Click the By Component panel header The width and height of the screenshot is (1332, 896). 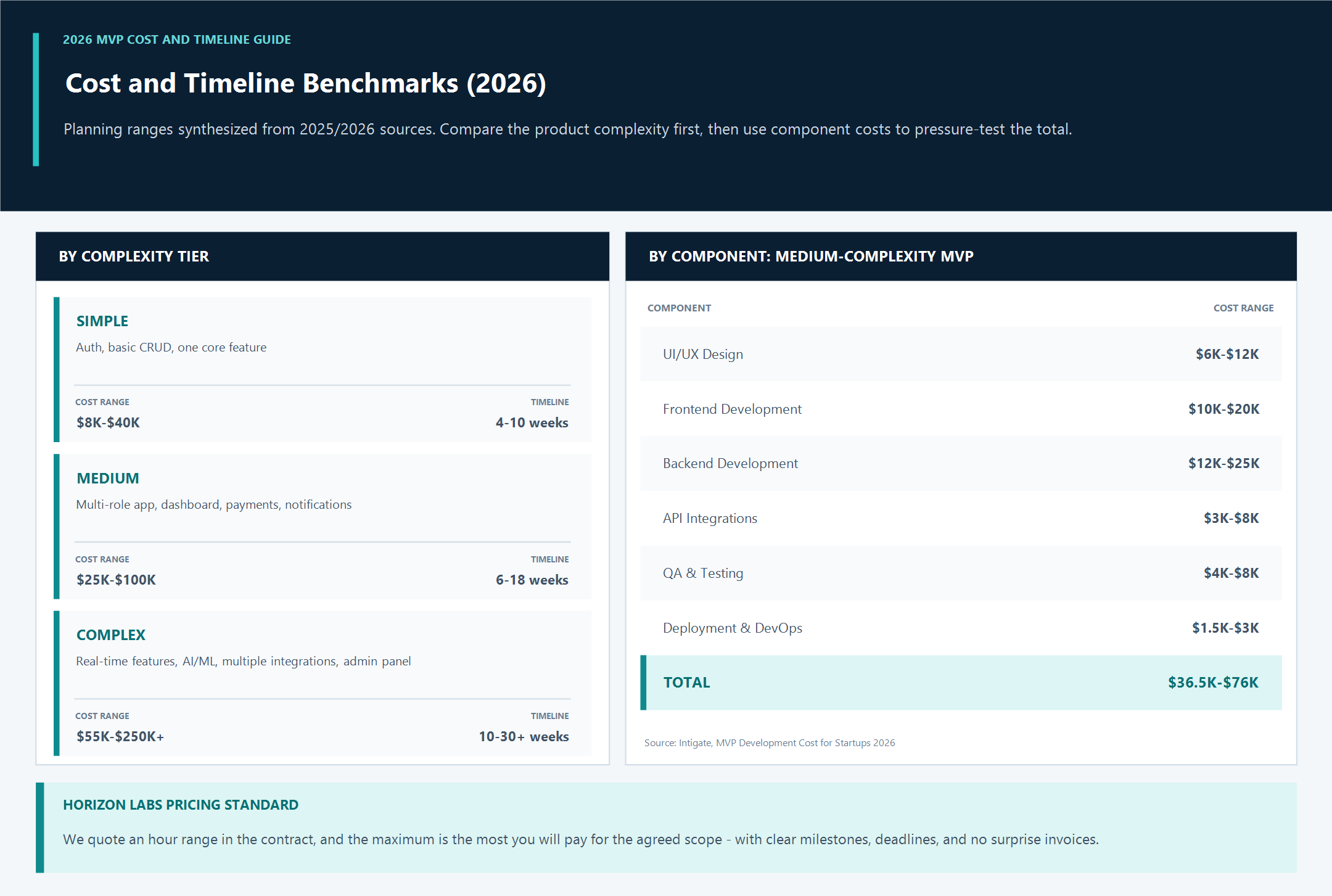click(x=961, y=257)
